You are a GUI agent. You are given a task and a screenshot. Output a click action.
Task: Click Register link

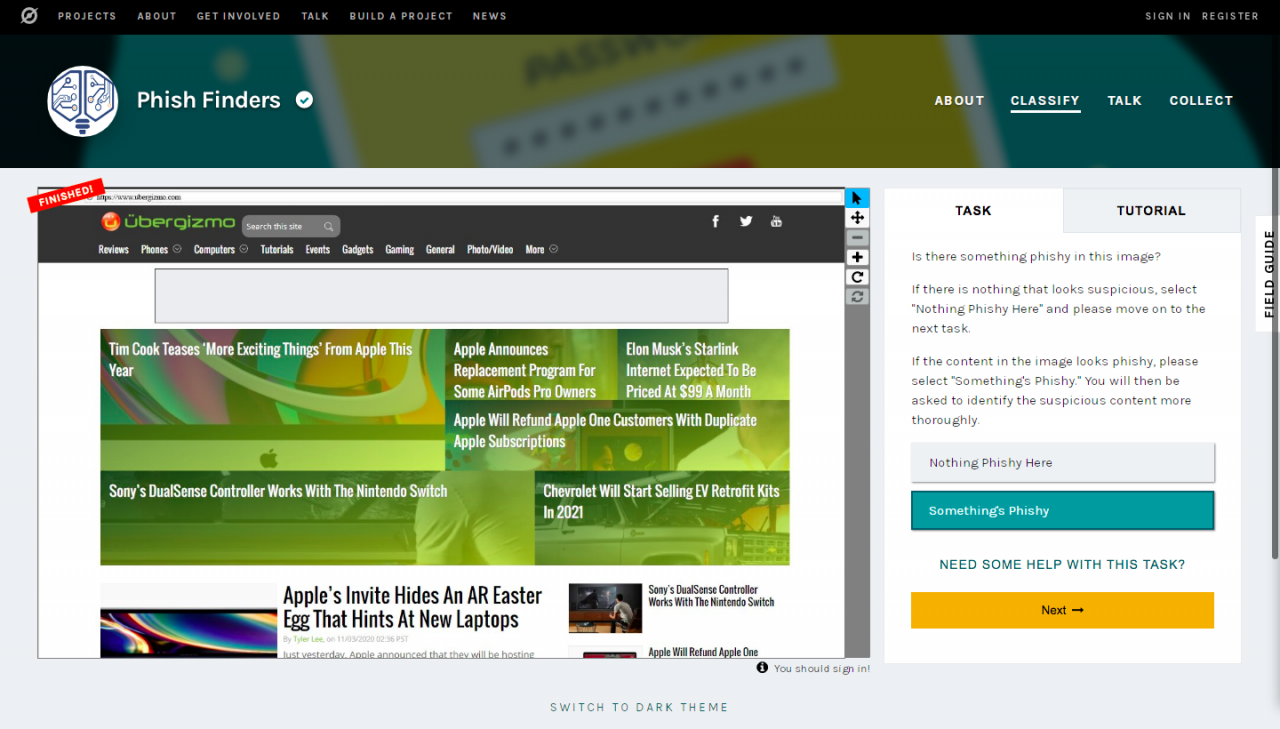point(1230,16)
